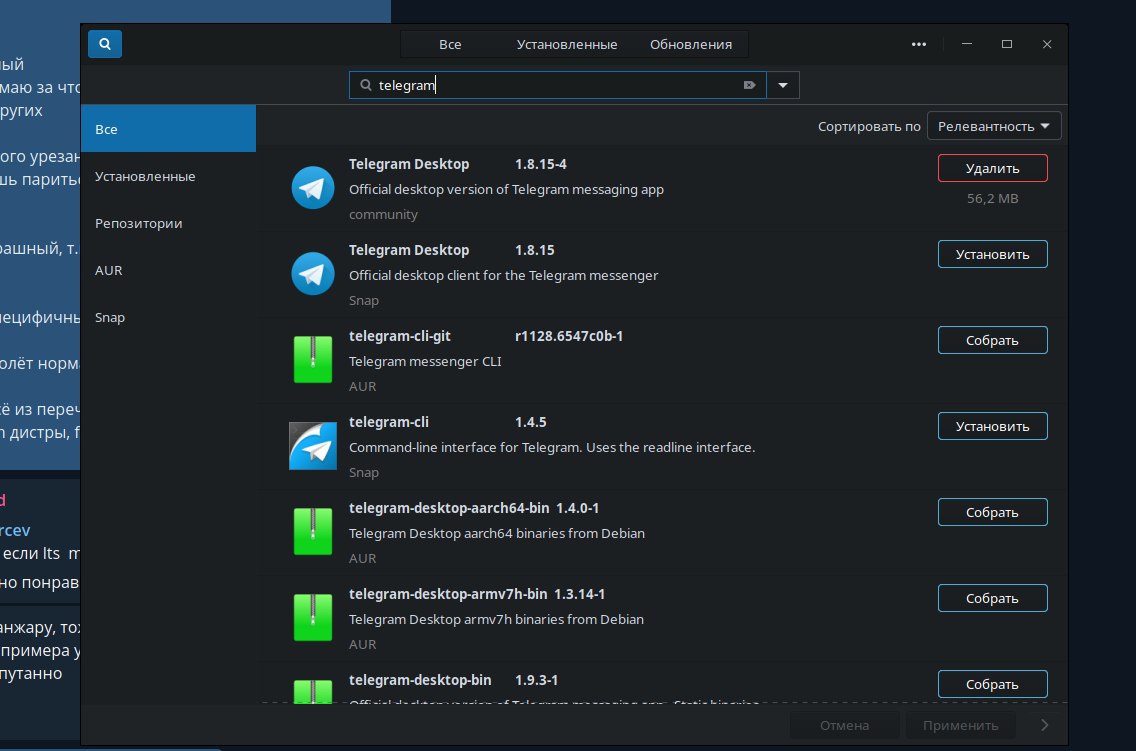Viewport: 1136px width, 751px height.
Task: Clear the telegram search text
Action: pos(749,85)
